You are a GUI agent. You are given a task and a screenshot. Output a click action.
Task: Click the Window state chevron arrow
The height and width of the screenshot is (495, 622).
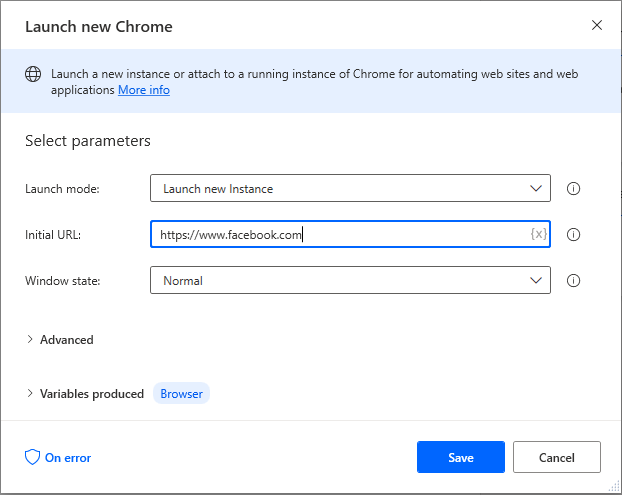[535, 281]
